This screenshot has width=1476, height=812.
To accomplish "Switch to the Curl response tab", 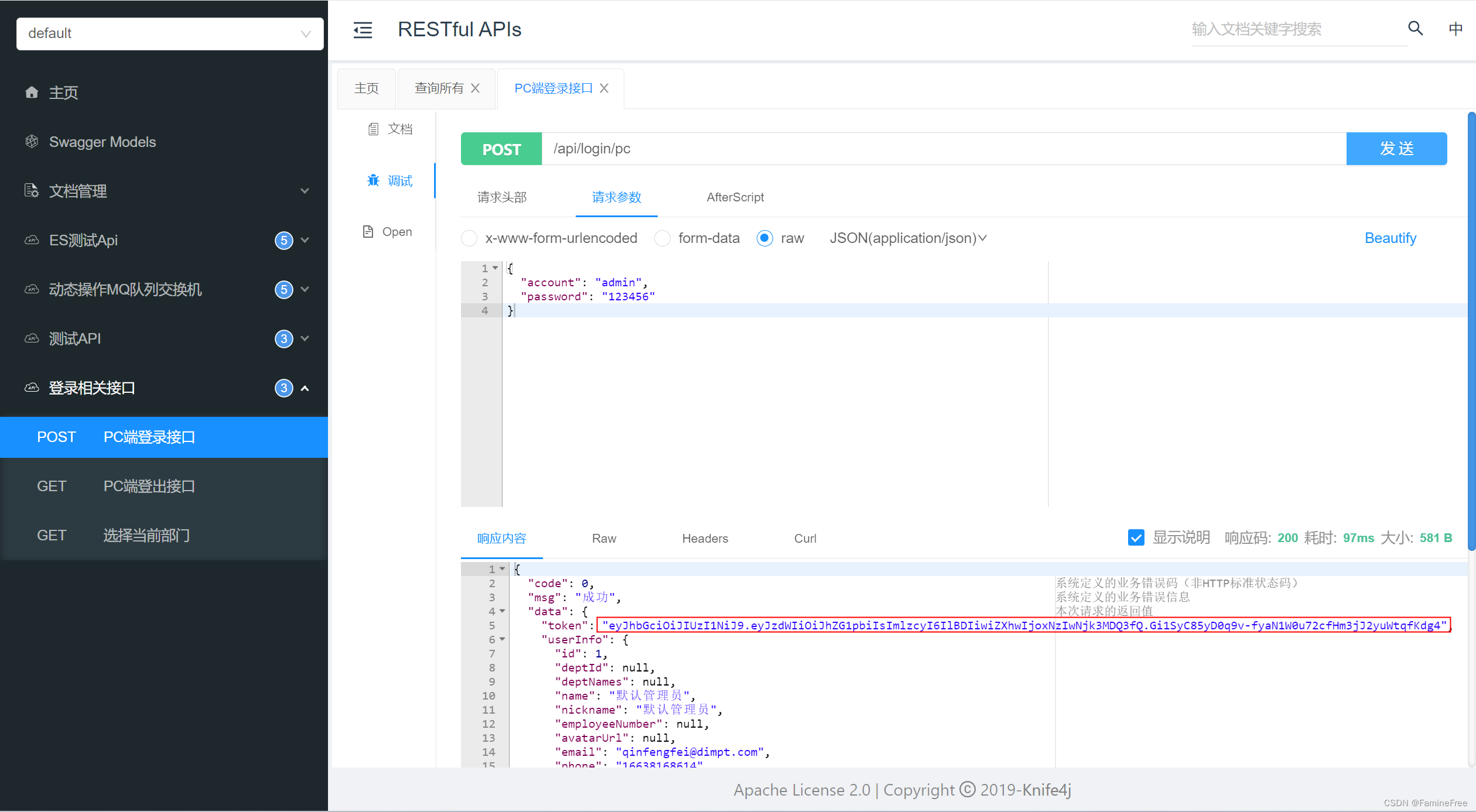I will tap(805, 538).
